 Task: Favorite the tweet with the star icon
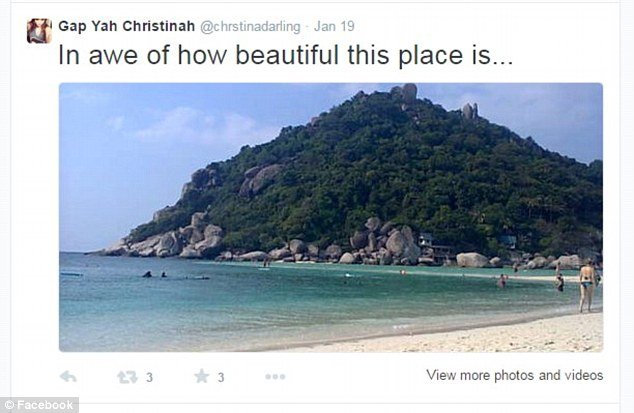pos(200,377)
